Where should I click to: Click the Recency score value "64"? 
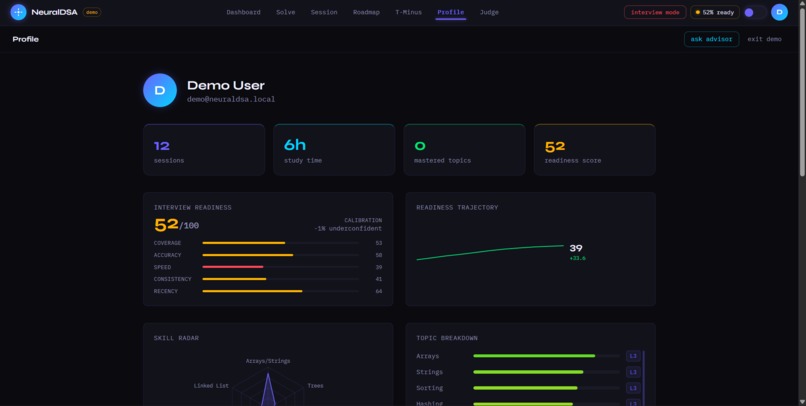379,291
